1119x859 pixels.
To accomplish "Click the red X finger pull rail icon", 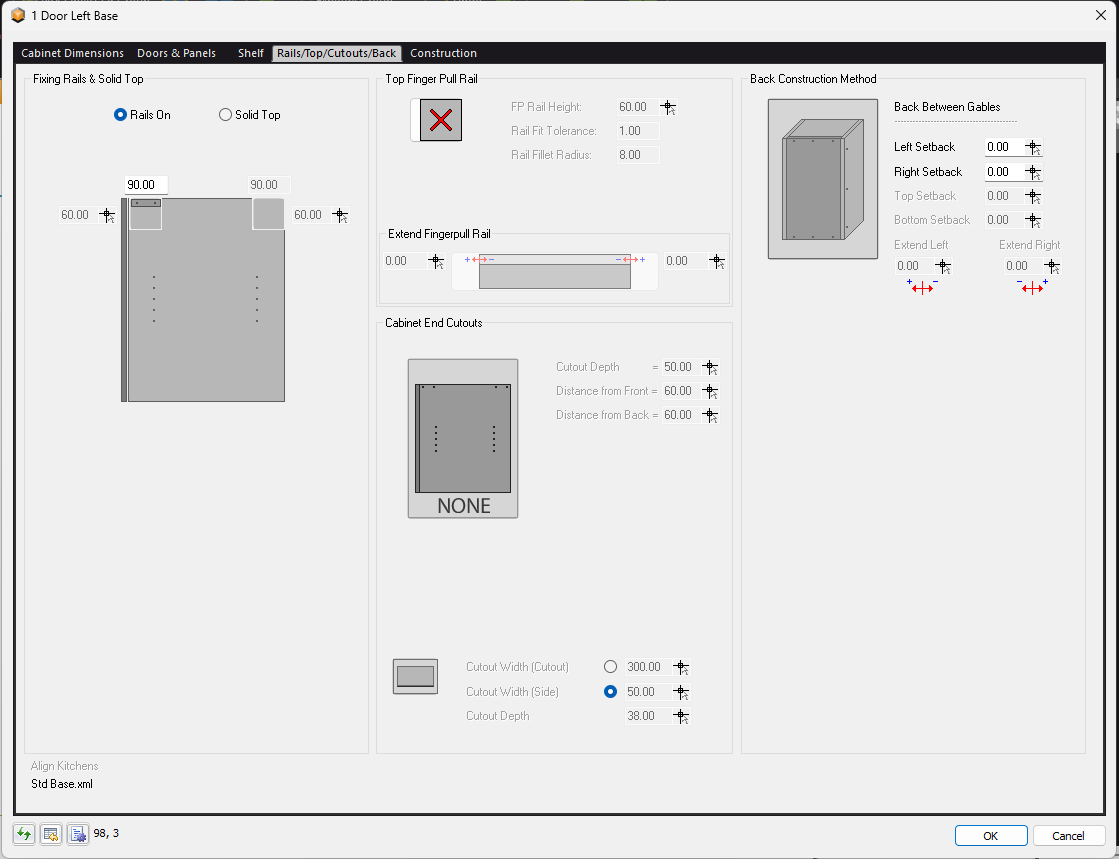I will (x=440, y=120).
